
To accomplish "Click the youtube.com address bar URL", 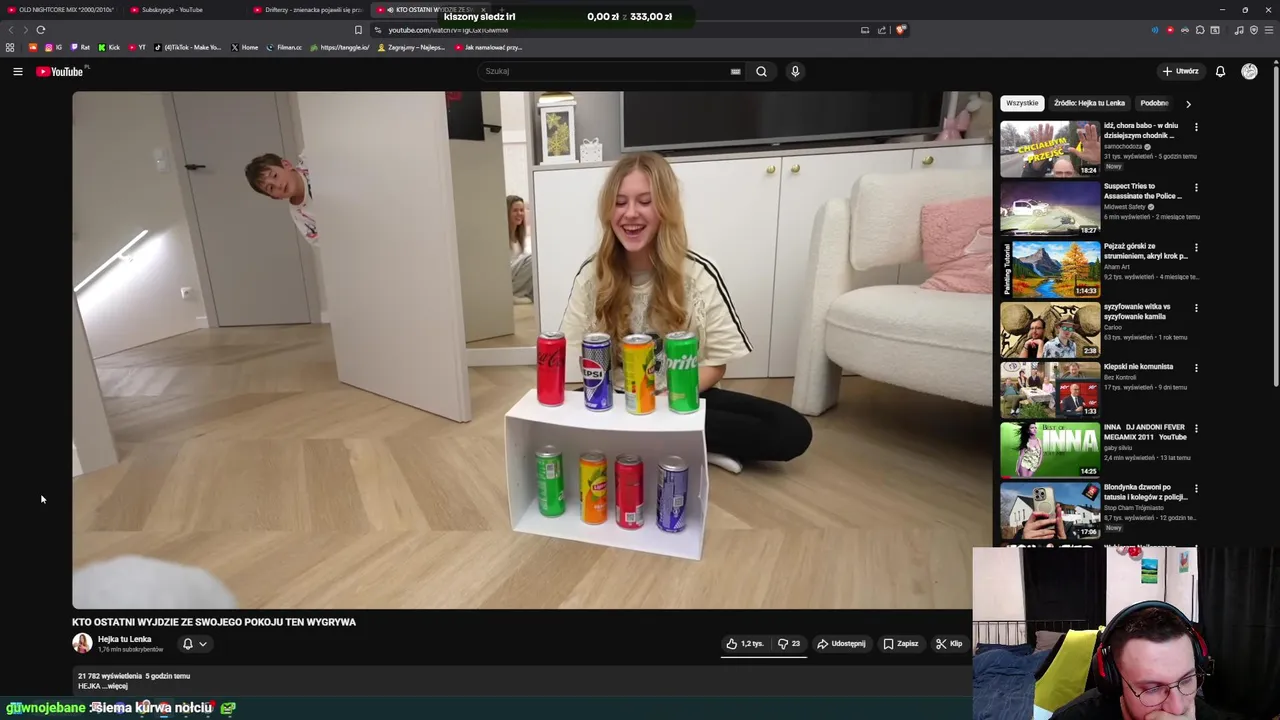I will click(448, 30).
